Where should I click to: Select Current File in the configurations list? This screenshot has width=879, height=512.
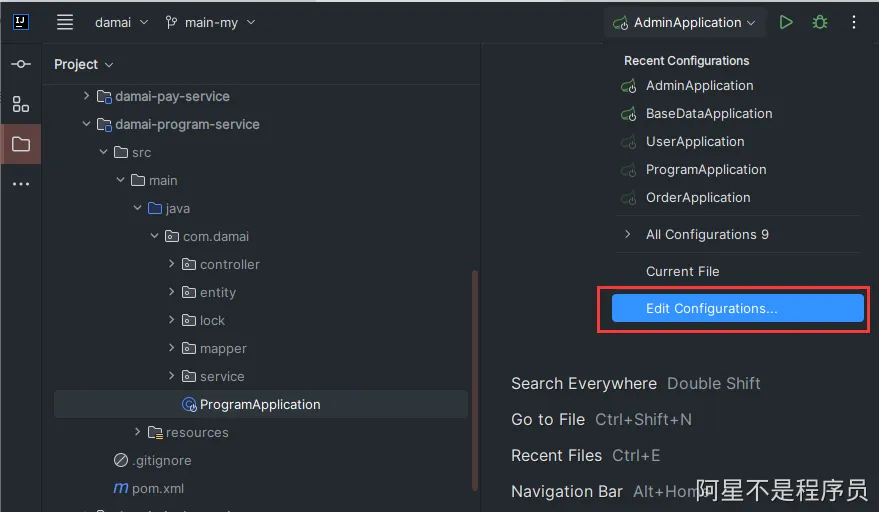click(x=682, y=271)
